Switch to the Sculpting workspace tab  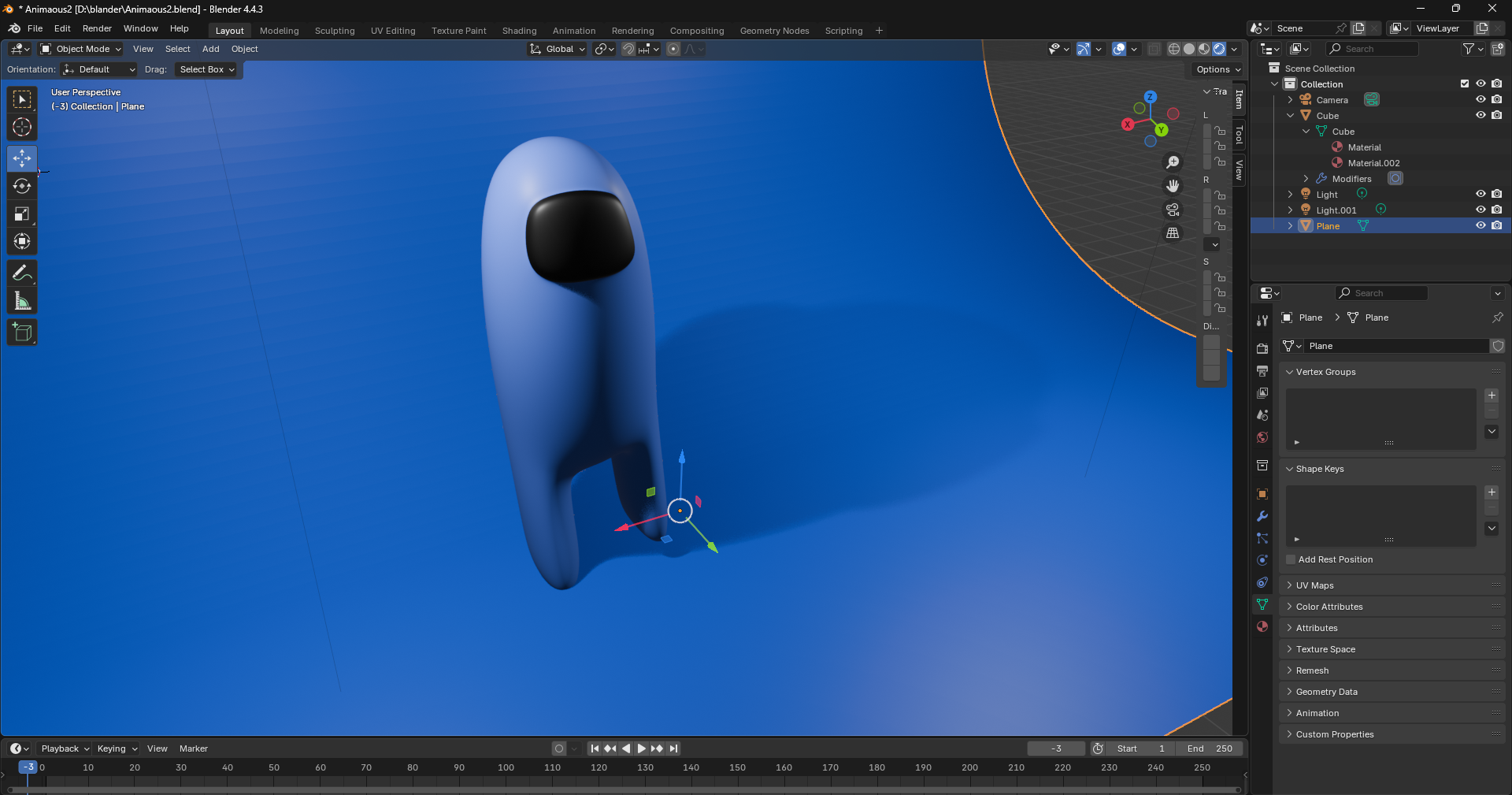(335, 31)
